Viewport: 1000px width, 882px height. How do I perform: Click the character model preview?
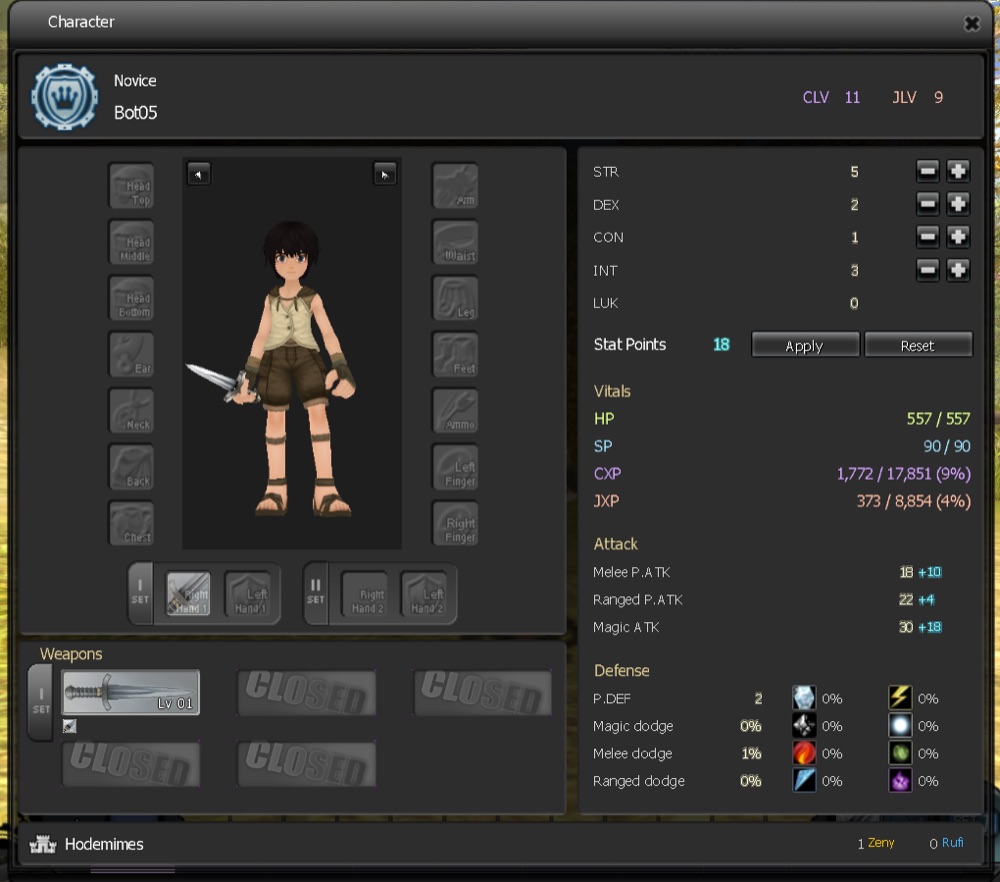click(x=292, y=353)
